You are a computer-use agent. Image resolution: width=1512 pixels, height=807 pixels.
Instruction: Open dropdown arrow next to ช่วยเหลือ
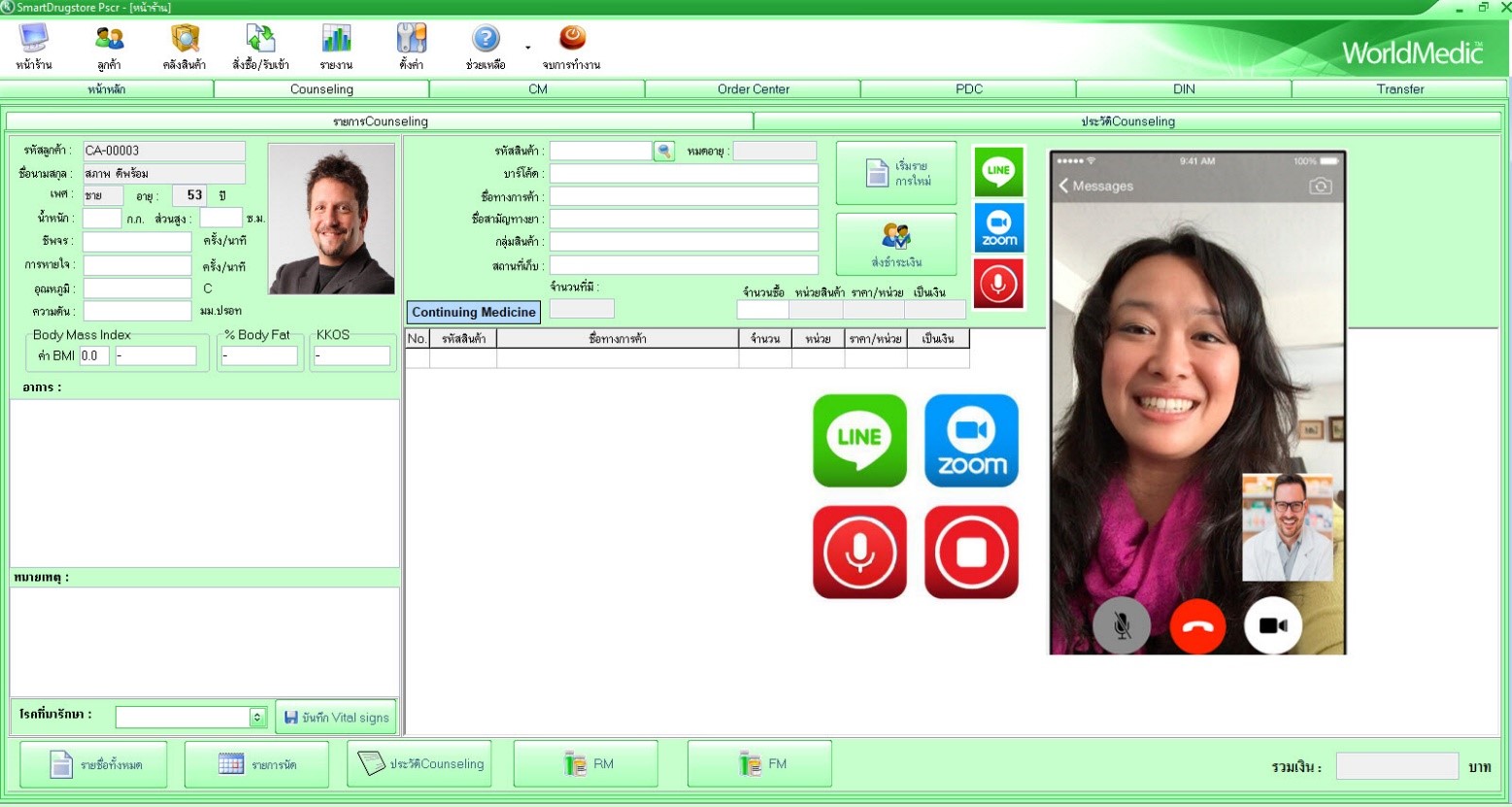pyautogui.click(x=528, y=48)
